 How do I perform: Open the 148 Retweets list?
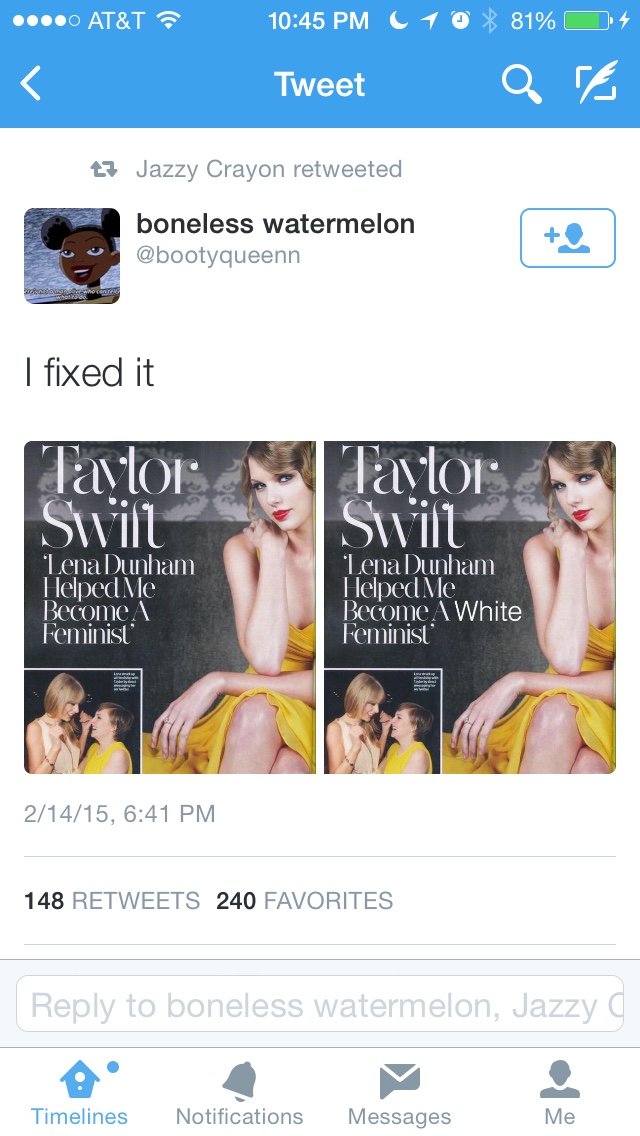click(112, 901)
